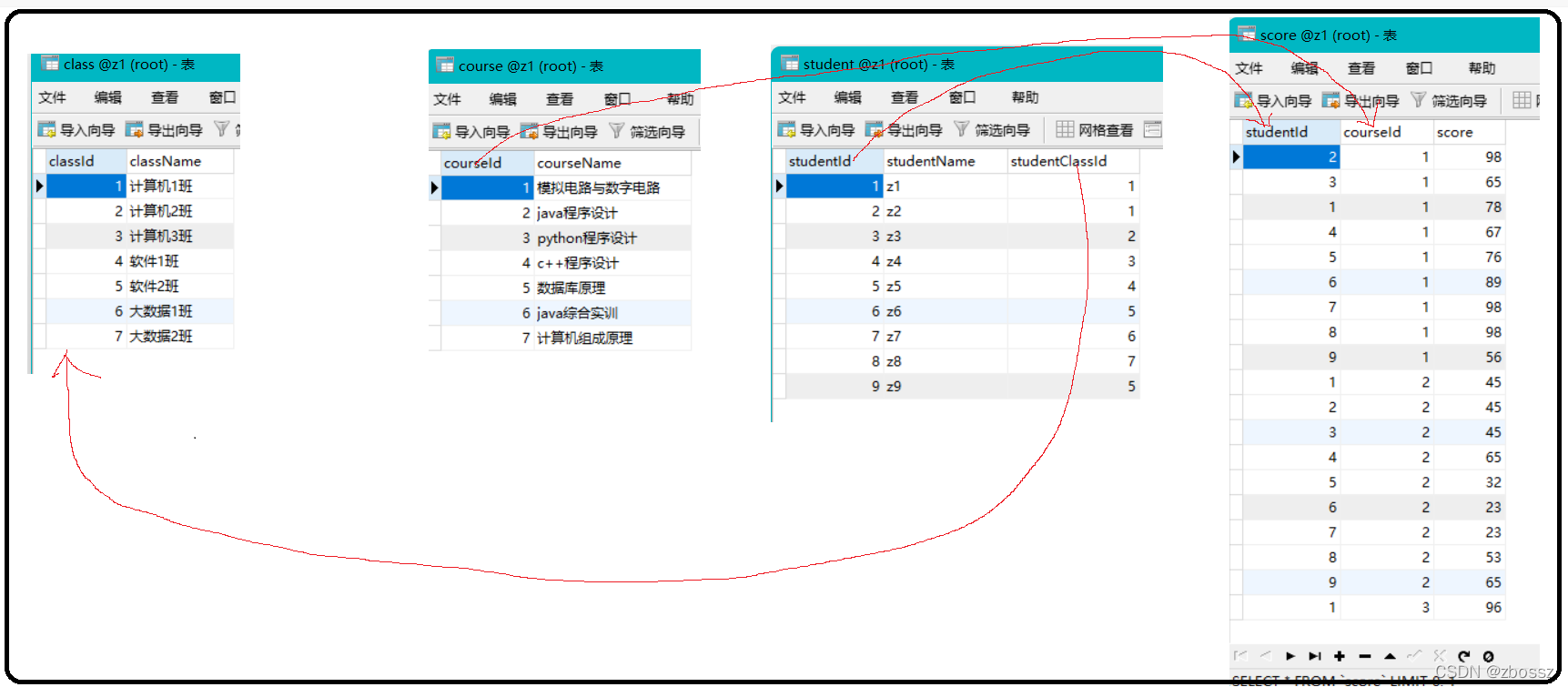Select the 计算机2班 cell
The height and width of the screenshot is (687, 1568).
[180, 211]
